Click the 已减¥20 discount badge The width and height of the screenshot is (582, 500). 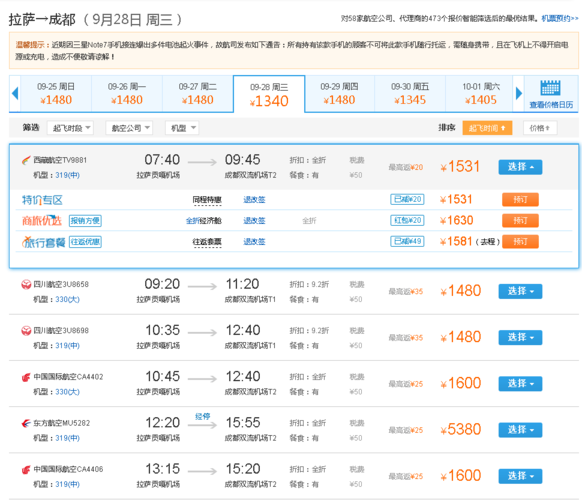point(407,199)
